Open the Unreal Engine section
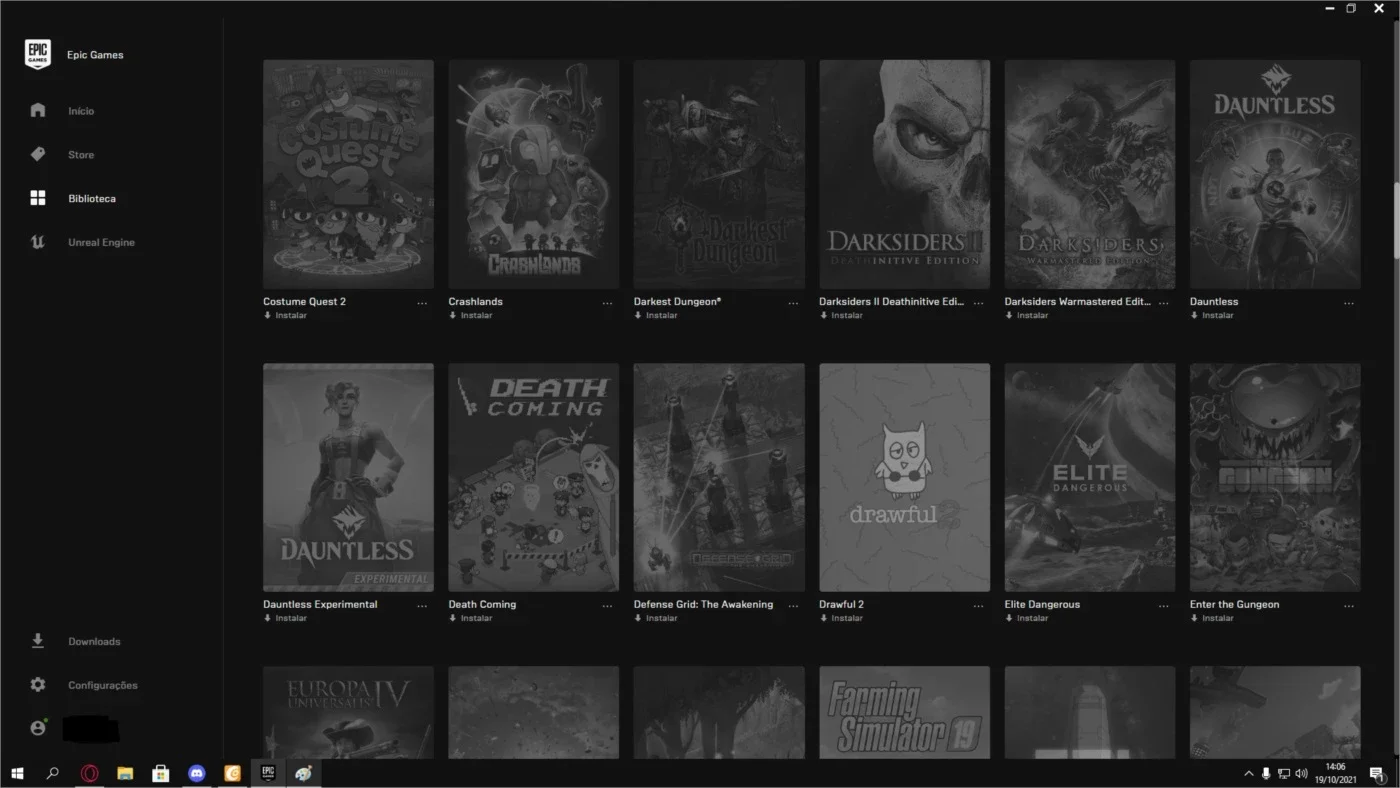The width and height of the screenshot is (1400, 788). [x=101, y=243]
